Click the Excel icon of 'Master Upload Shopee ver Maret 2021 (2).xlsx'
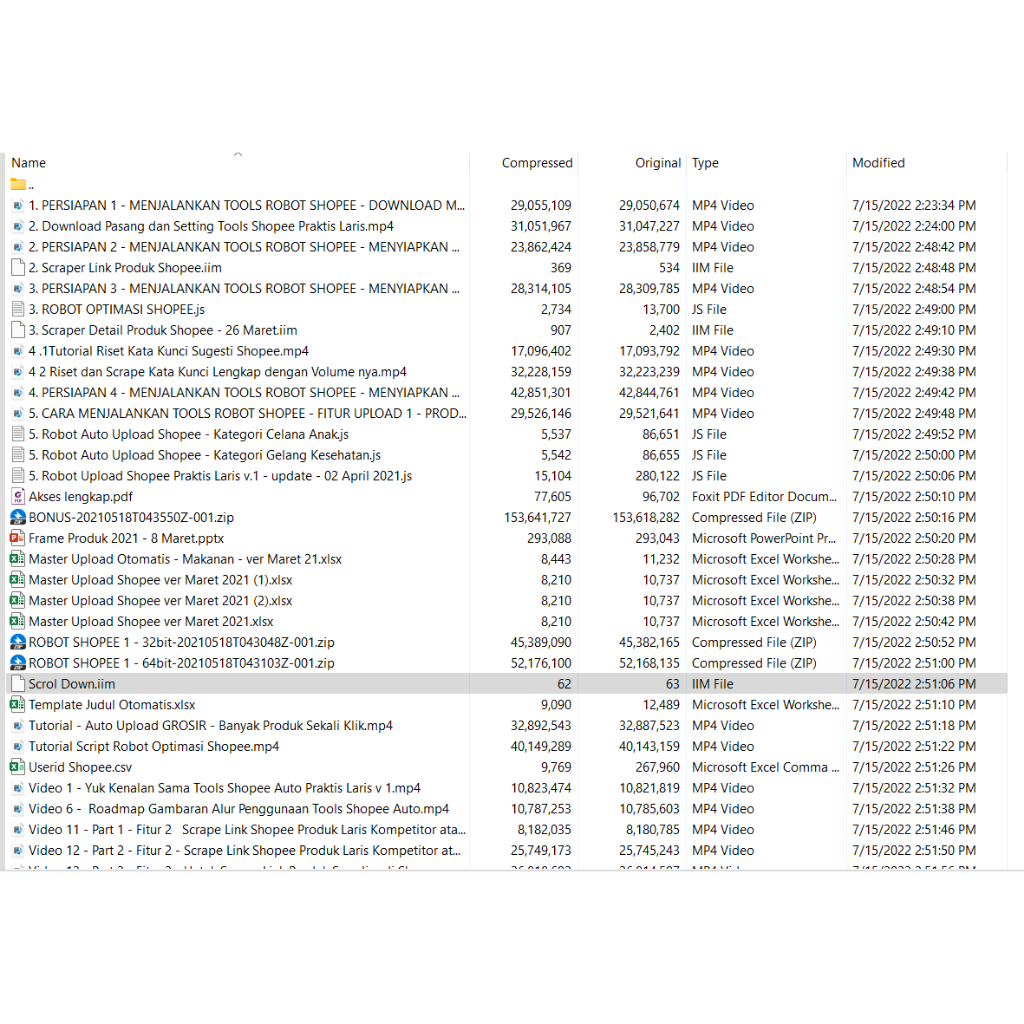This screenshot has height=1024, width=1024. tap(18, 601)
